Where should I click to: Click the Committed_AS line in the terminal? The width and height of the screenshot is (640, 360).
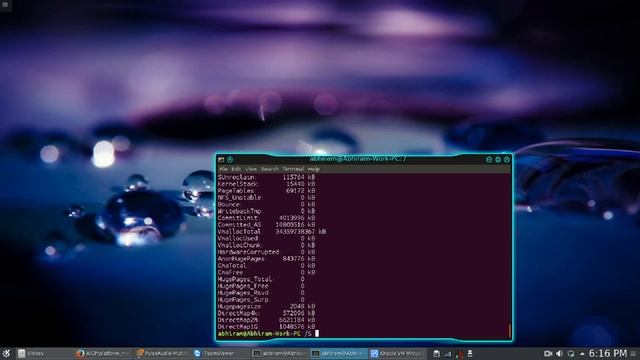point(266,225)
